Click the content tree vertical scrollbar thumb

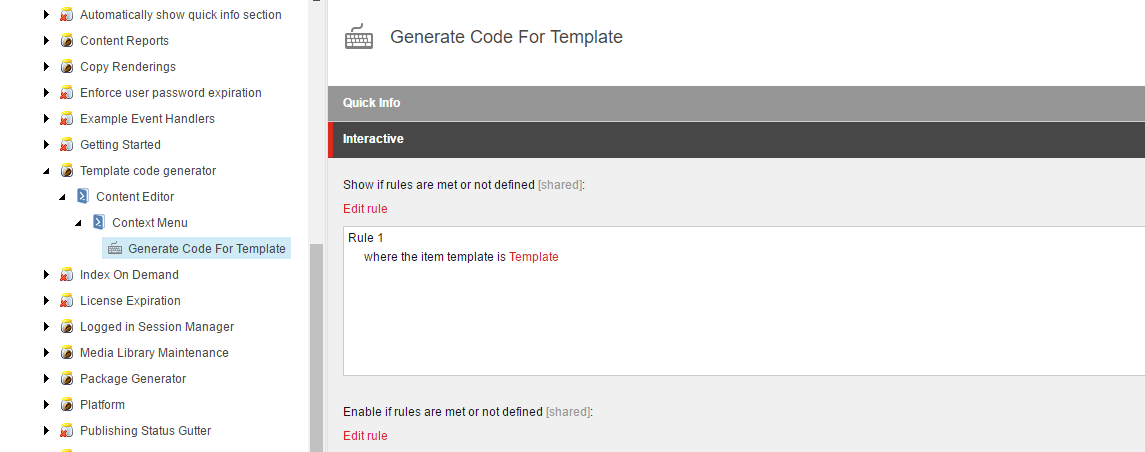(316, 348)
